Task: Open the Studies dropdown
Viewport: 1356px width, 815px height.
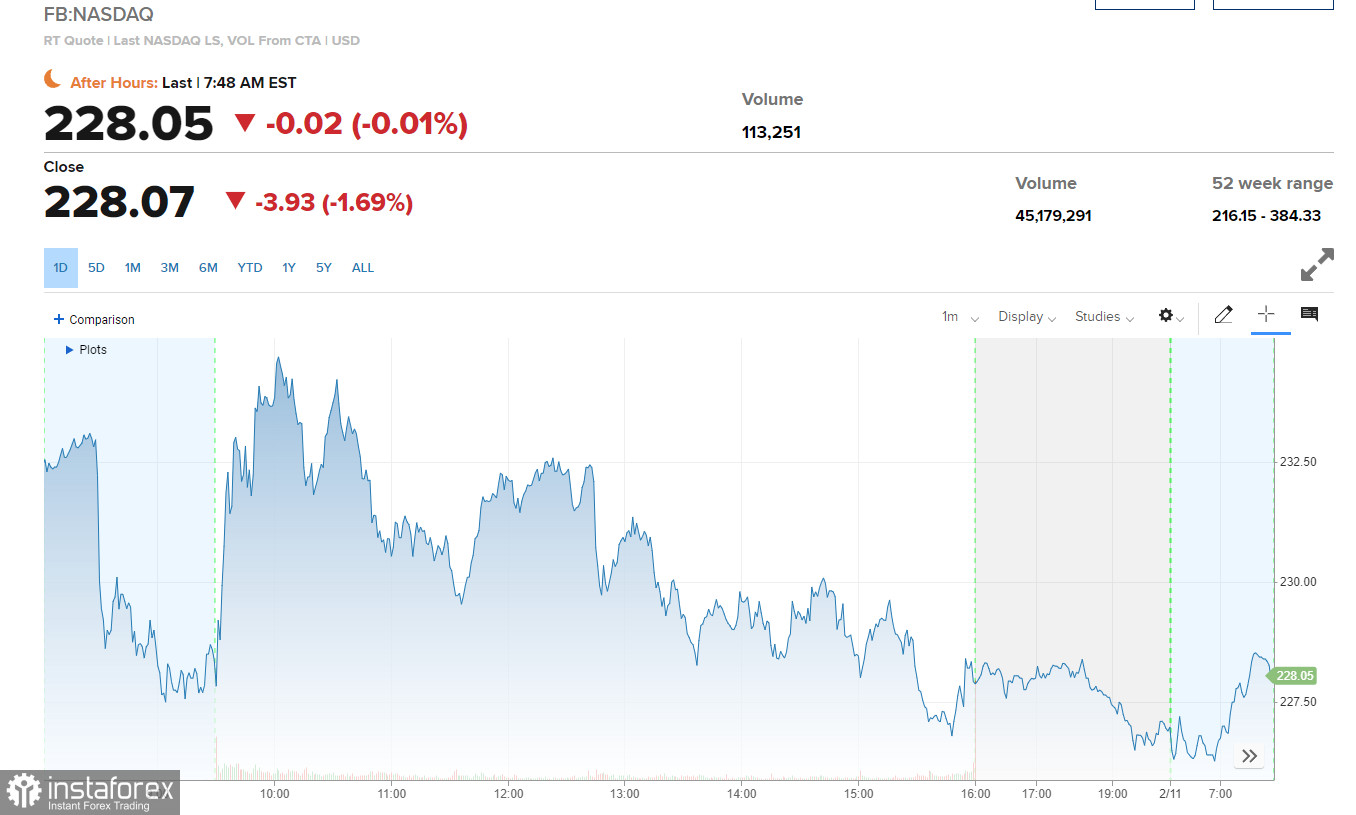Action: click(x=1104, y=317)
